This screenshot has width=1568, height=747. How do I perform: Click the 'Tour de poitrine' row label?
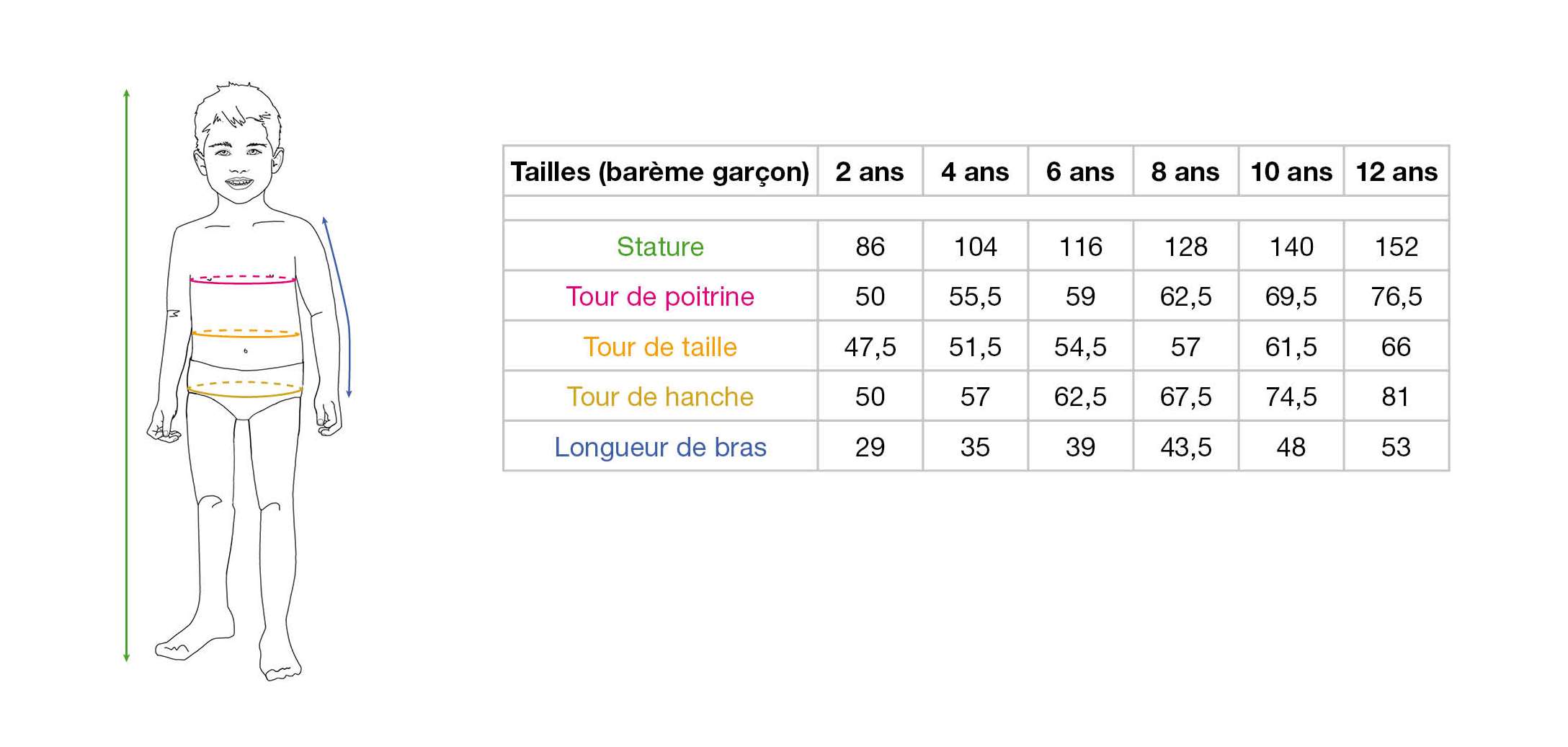pos(660,296)
